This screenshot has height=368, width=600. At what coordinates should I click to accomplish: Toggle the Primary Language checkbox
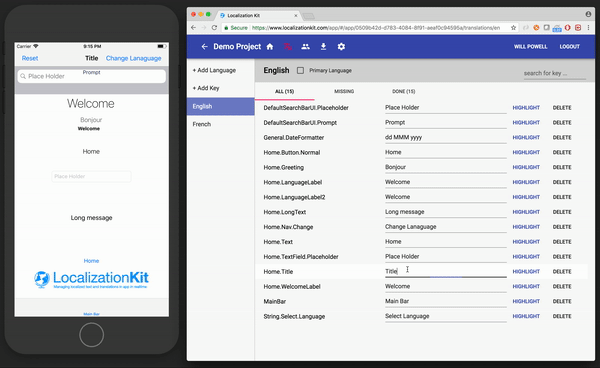[300, 70]
